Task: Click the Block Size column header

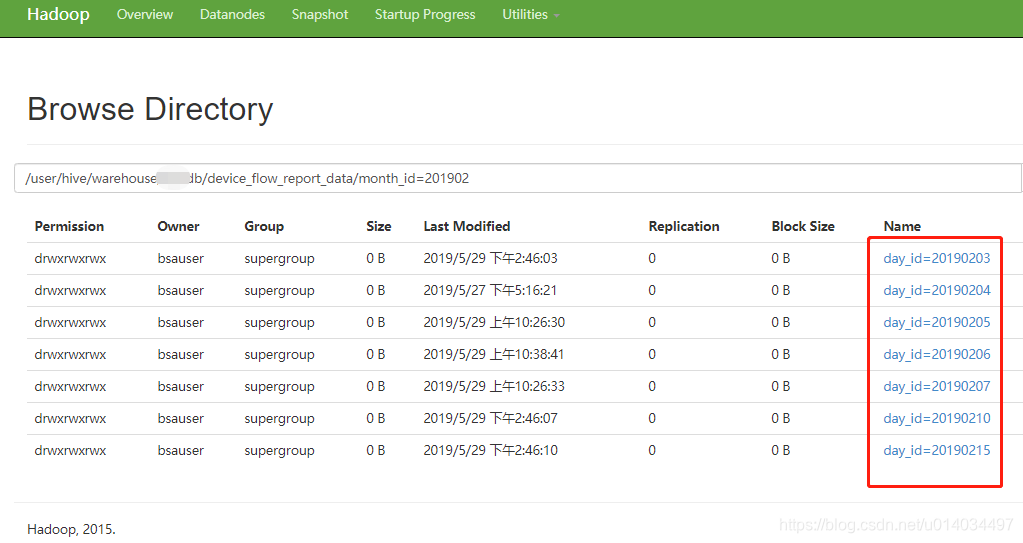Action: (x=803, y=226)
